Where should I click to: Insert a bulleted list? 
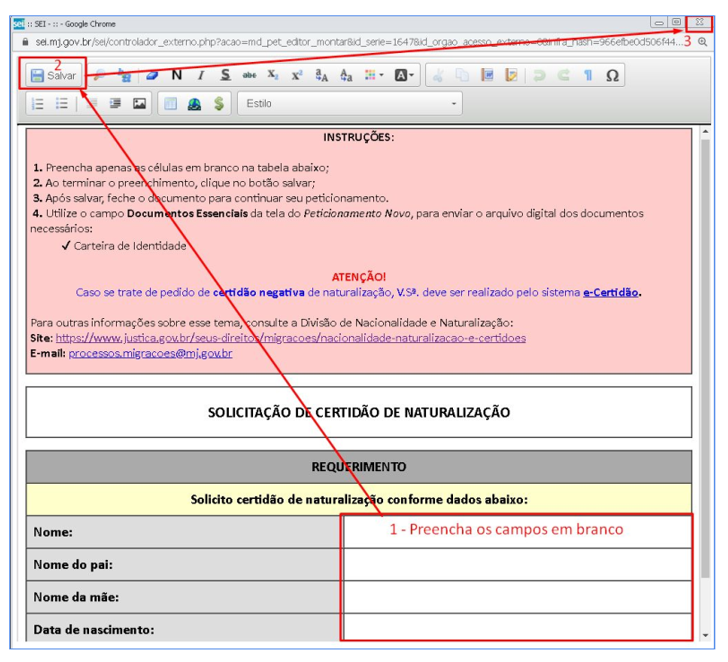[x=62, y=103]
